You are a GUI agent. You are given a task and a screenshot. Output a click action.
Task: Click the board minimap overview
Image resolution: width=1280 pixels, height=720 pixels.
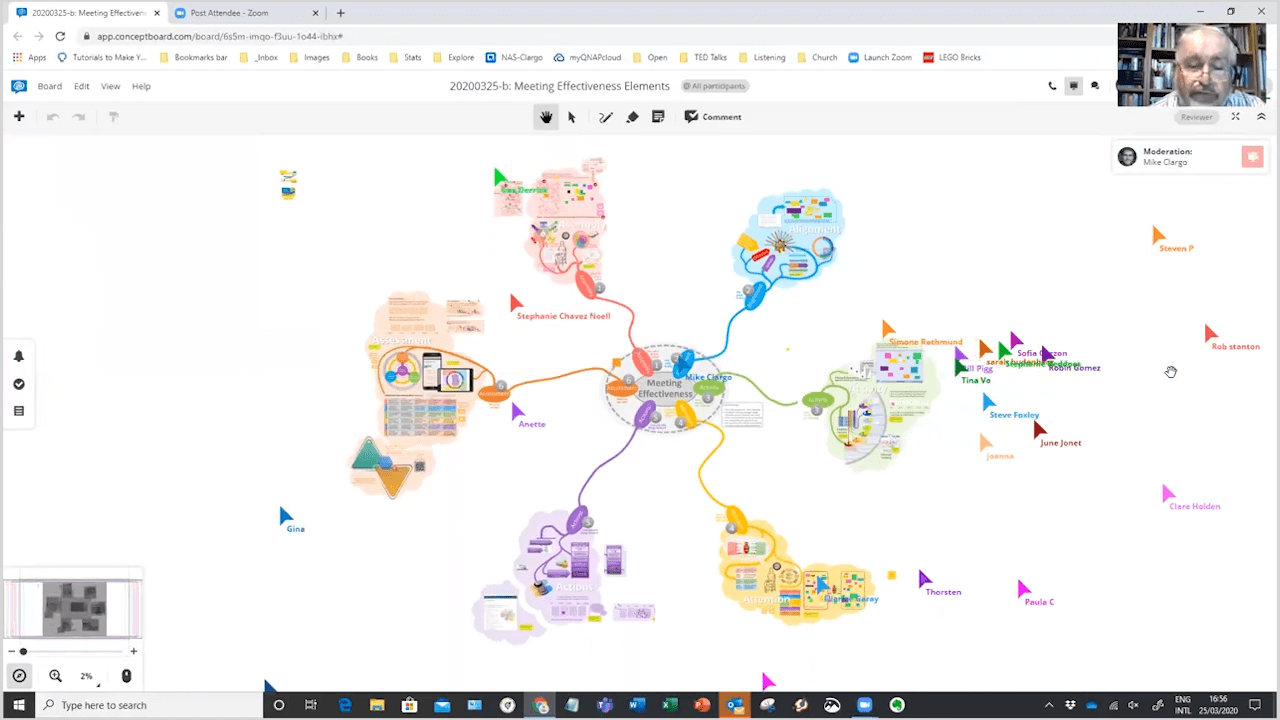pyautogui.click(x=73, y=609)
